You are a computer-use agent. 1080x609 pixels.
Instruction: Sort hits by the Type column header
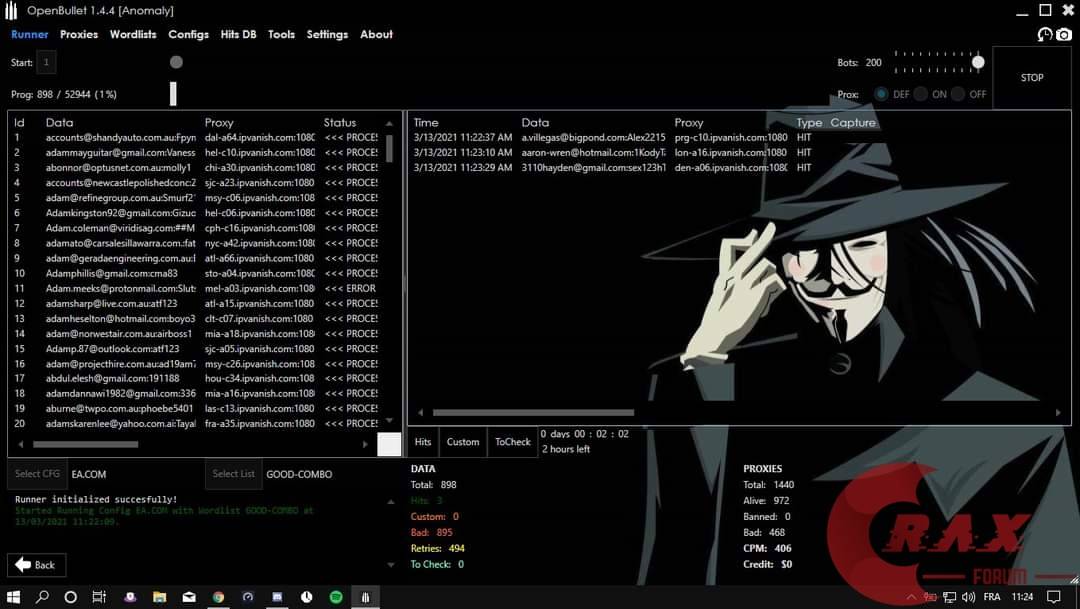809,123
